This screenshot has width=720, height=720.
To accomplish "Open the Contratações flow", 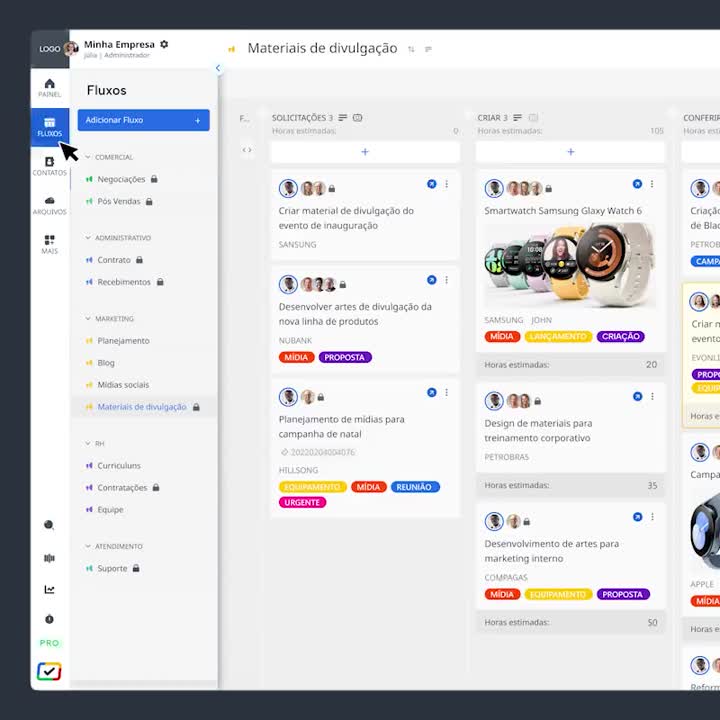I will point(122,488).
